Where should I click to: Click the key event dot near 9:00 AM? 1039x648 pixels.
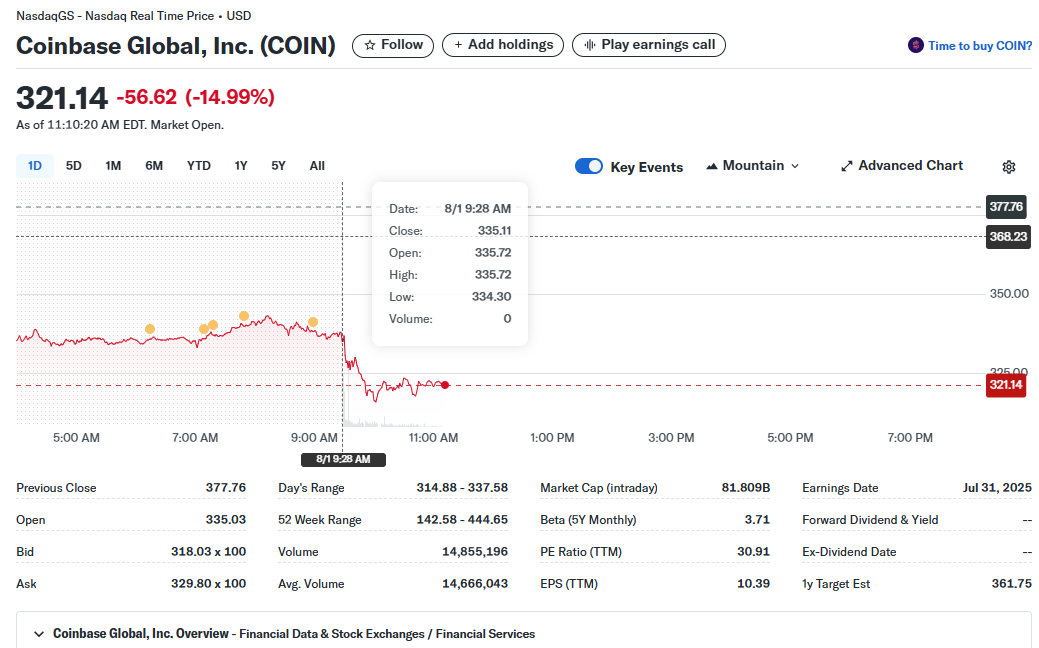(x=313, y=322)
